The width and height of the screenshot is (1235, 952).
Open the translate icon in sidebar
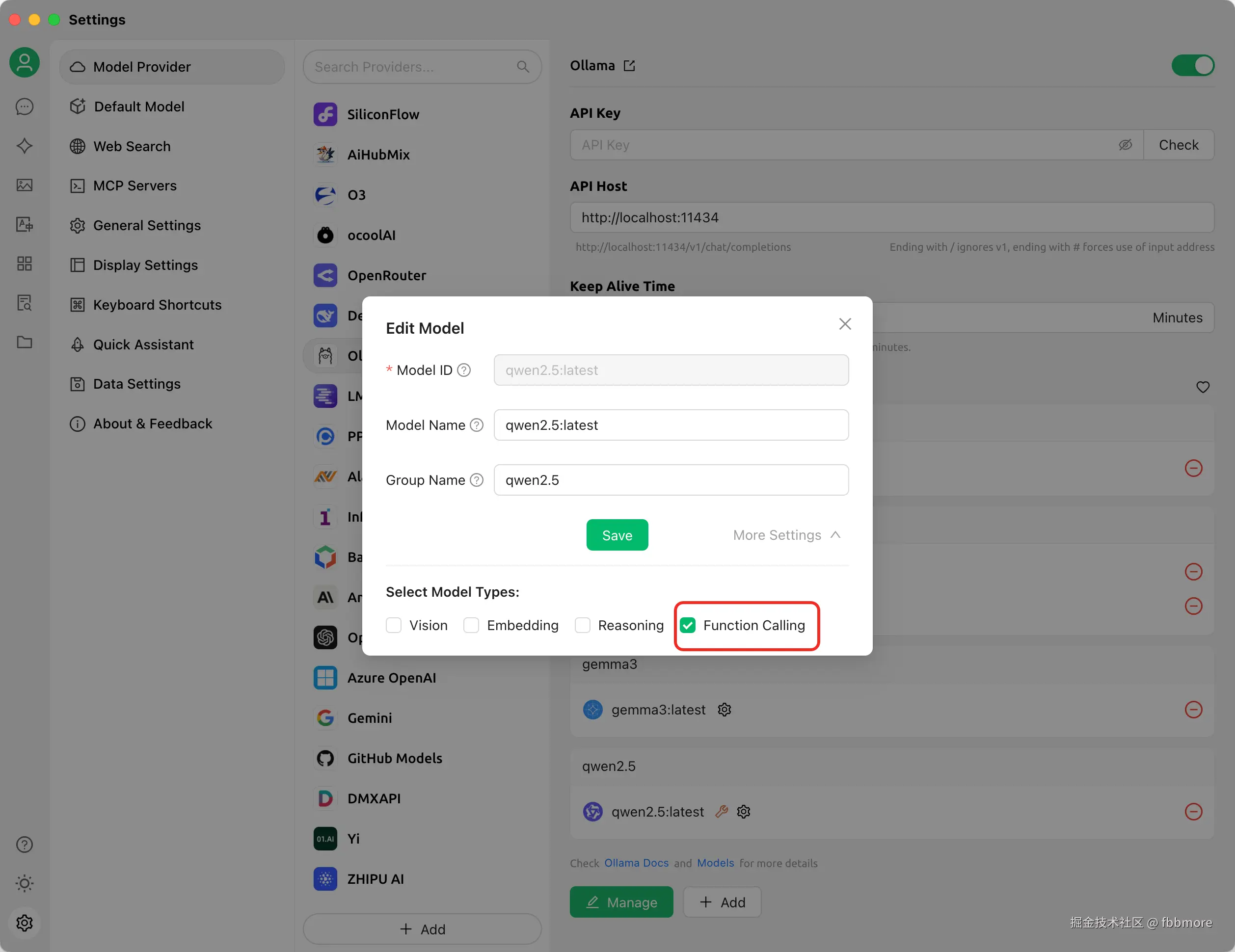pos(25,224)
